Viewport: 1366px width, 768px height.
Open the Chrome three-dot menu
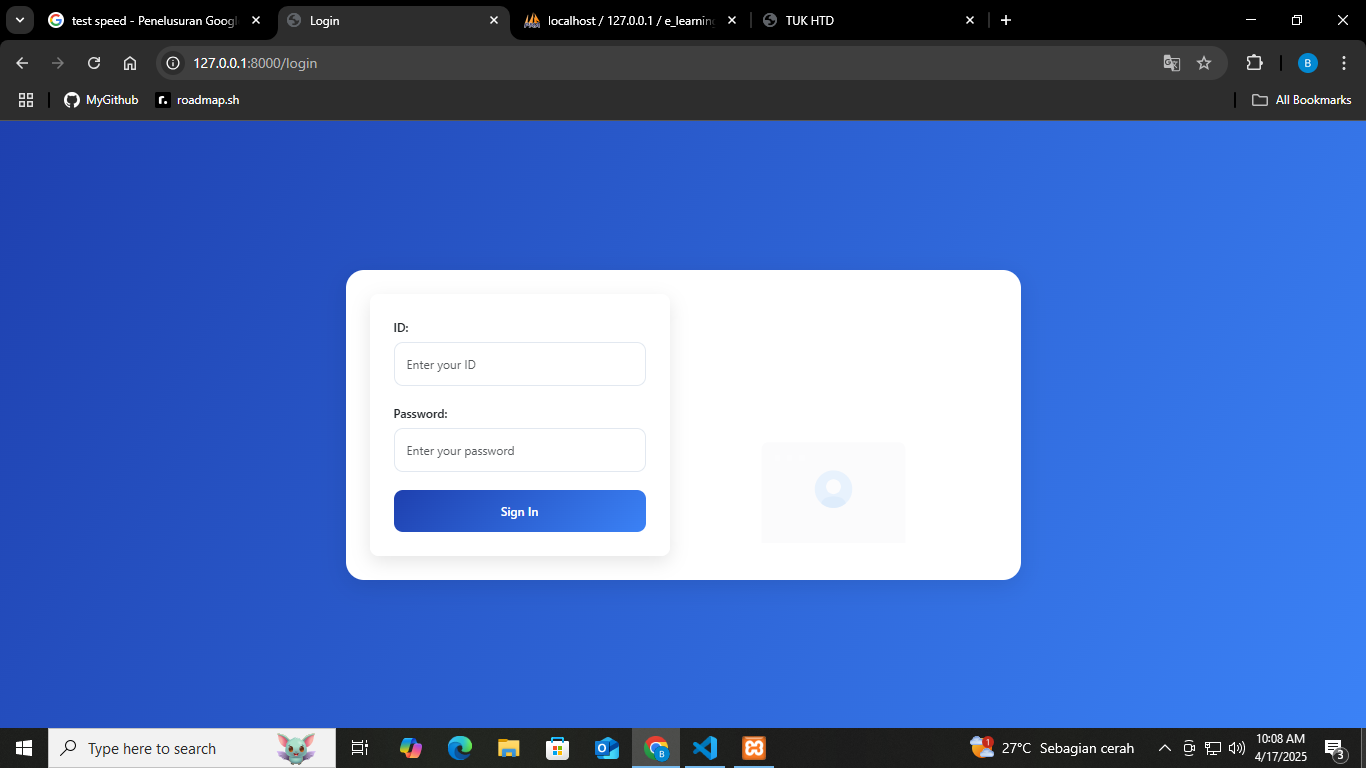click(1344, 63)
